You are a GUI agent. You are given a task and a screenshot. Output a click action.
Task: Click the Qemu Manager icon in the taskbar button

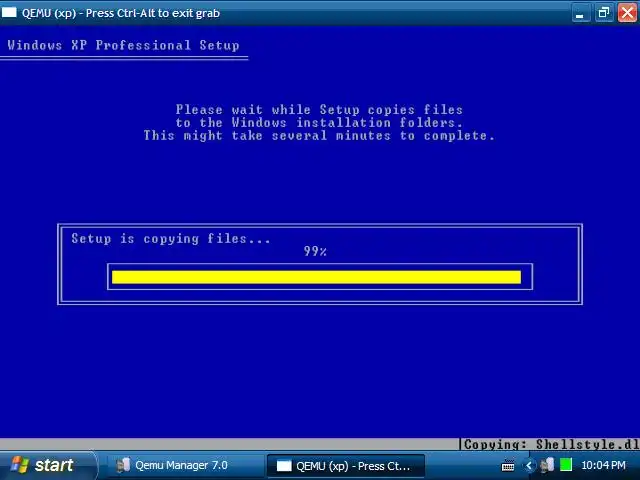click(x=123, y=465)
